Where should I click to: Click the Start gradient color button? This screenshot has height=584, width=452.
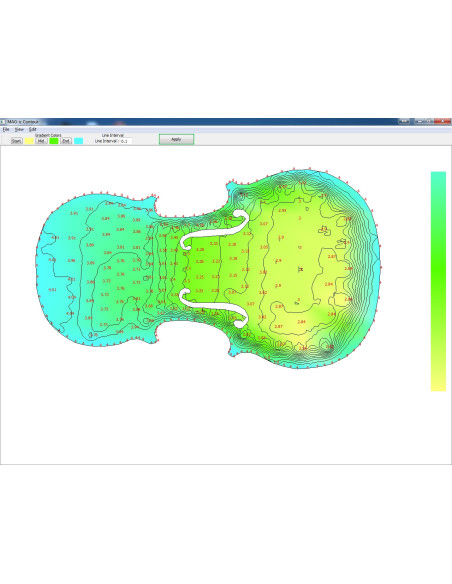point(17,141)
